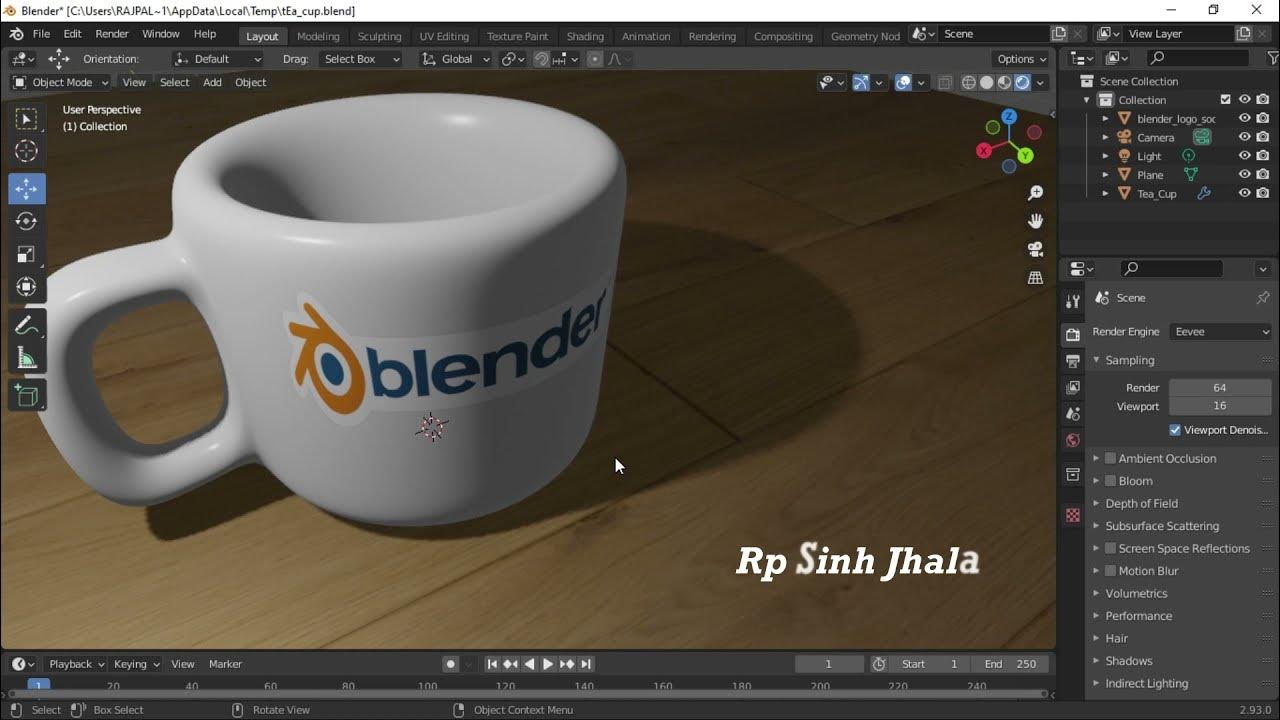Select the Annotate tool

pos(27,325)
